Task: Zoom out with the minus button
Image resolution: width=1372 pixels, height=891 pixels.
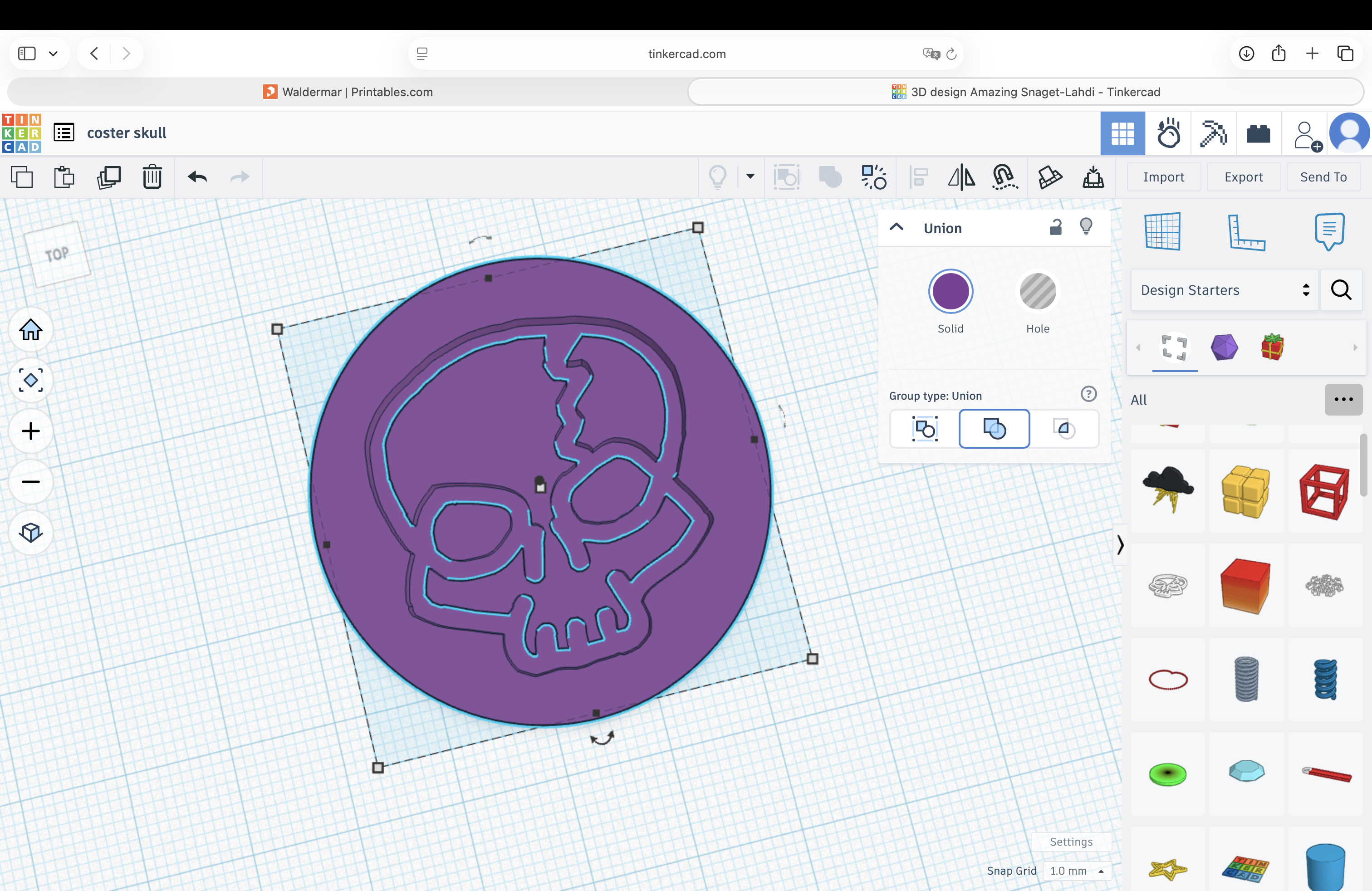Action: click(30, 482)
